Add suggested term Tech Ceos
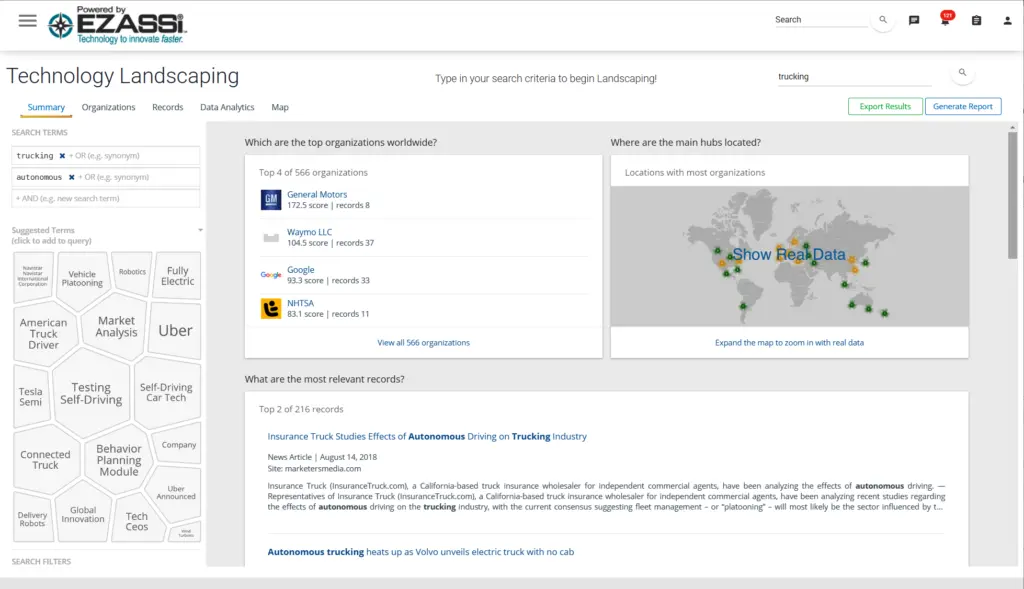The image size is (1024, 589). (x=136, y=521)
